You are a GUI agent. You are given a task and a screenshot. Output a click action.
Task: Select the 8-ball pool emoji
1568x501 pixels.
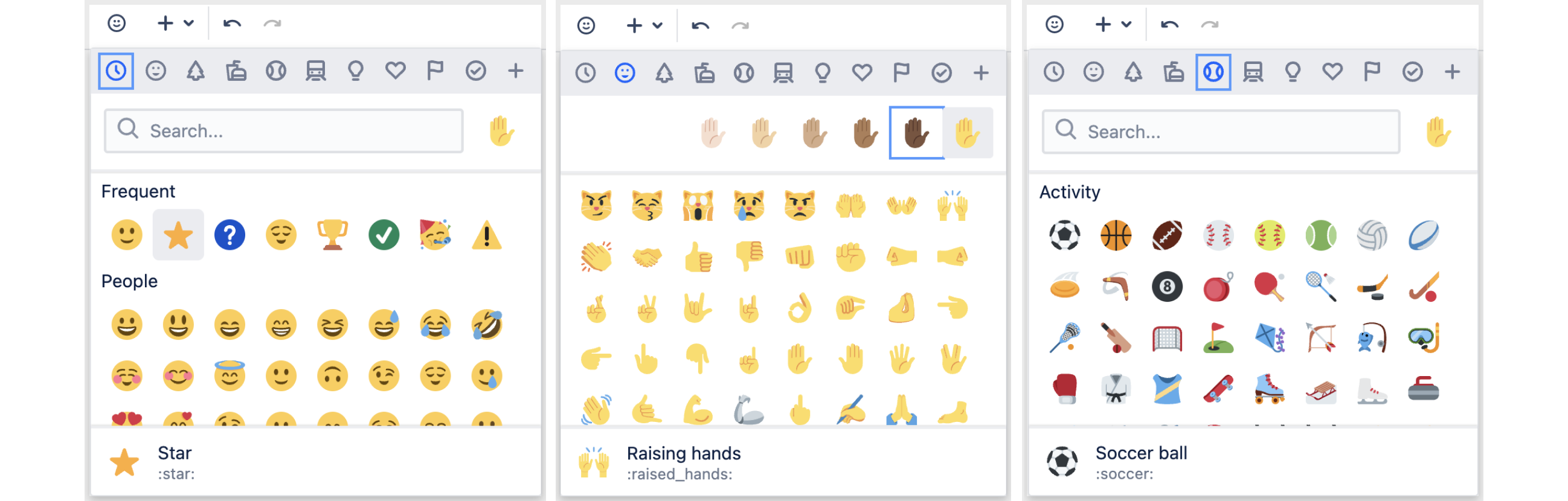[1167, 286]
